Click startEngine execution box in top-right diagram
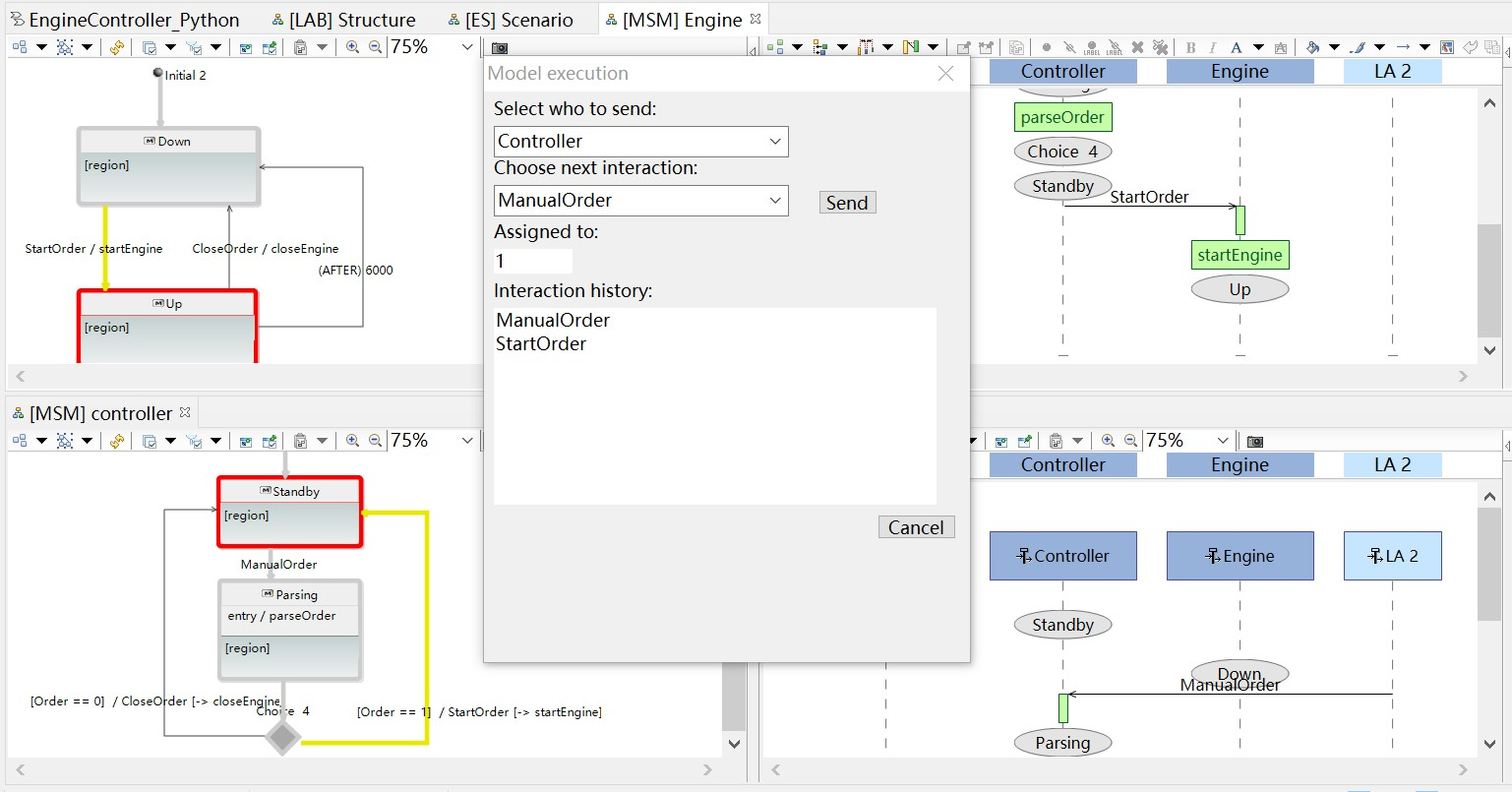This screenshot has width=1512, height=792. pos(1240,255)
